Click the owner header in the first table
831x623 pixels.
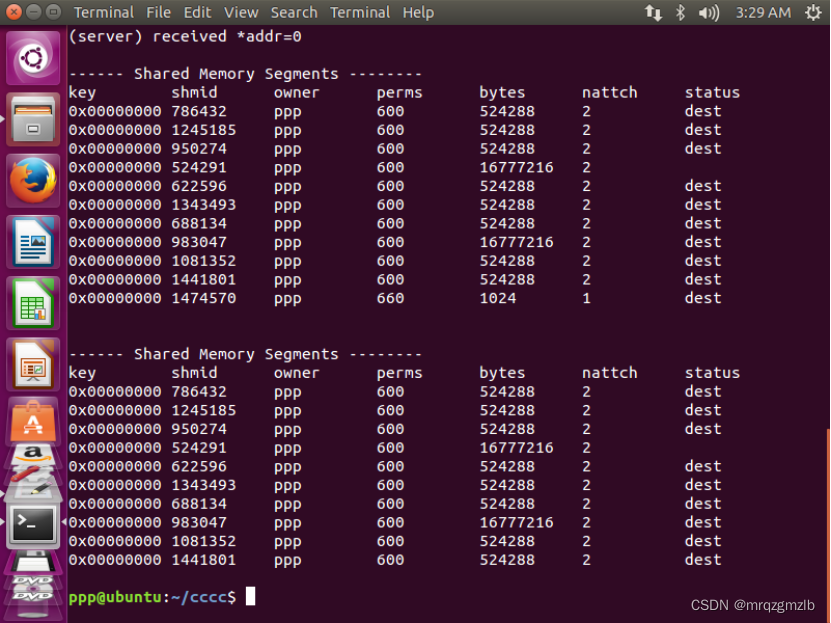coord(296,93)
